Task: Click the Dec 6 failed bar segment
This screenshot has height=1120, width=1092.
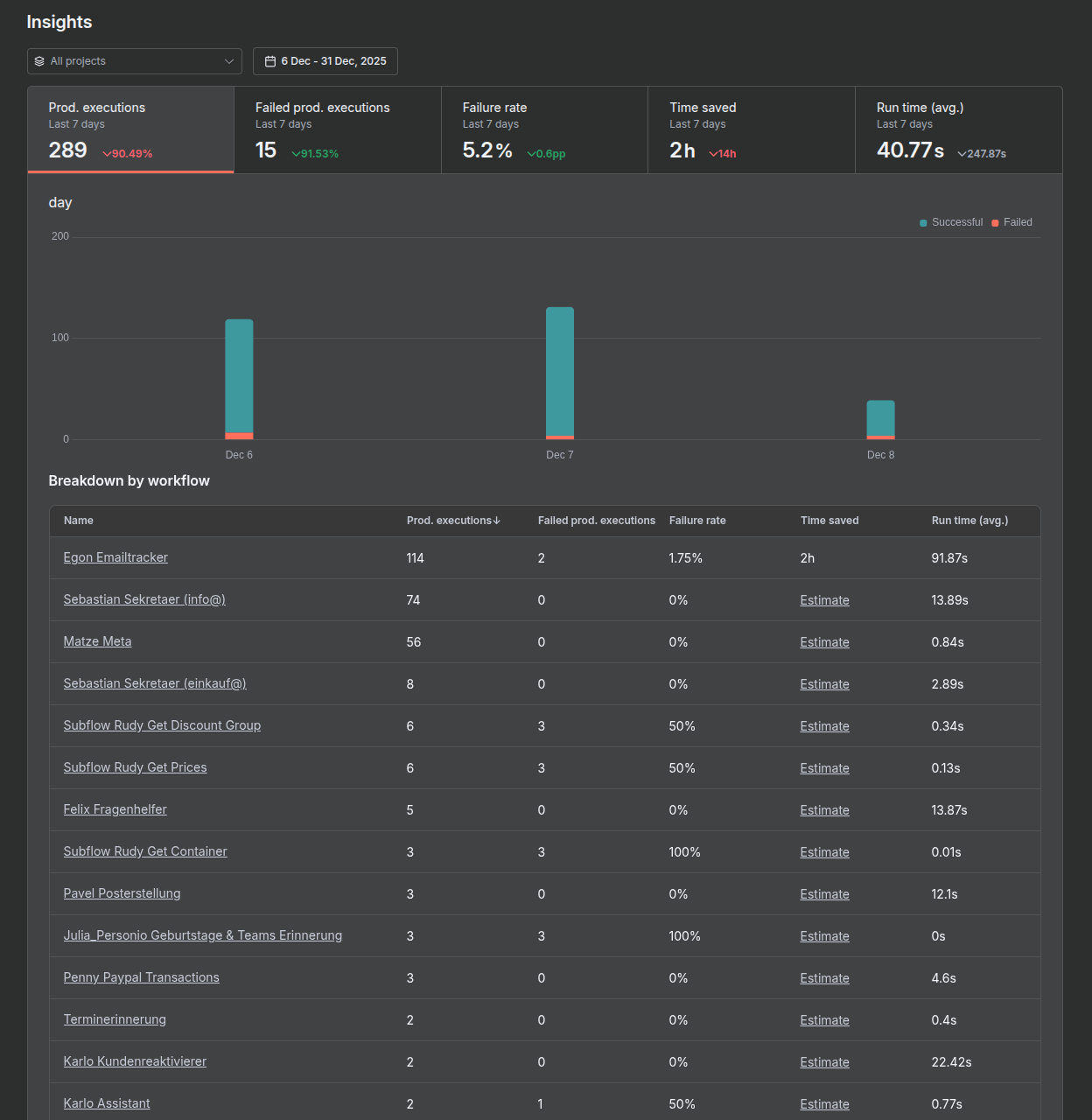Action: (239, 436)
